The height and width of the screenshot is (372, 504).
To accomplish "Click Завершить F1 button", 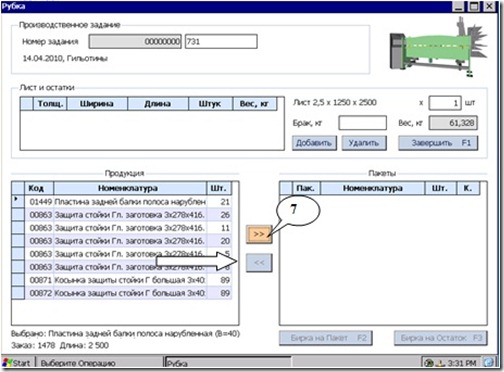I will click(438, 143).
